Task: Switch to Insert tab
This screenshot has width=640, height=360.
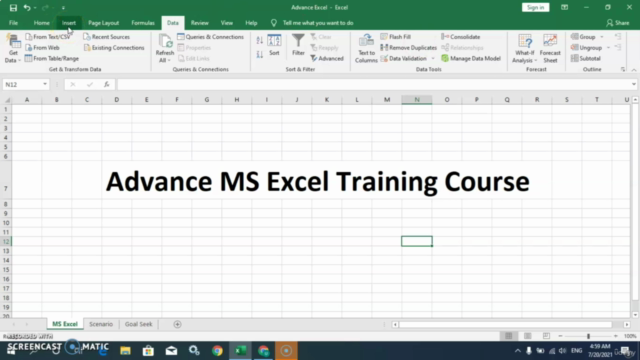Action: pyautogui.click(x=69, y=23)
